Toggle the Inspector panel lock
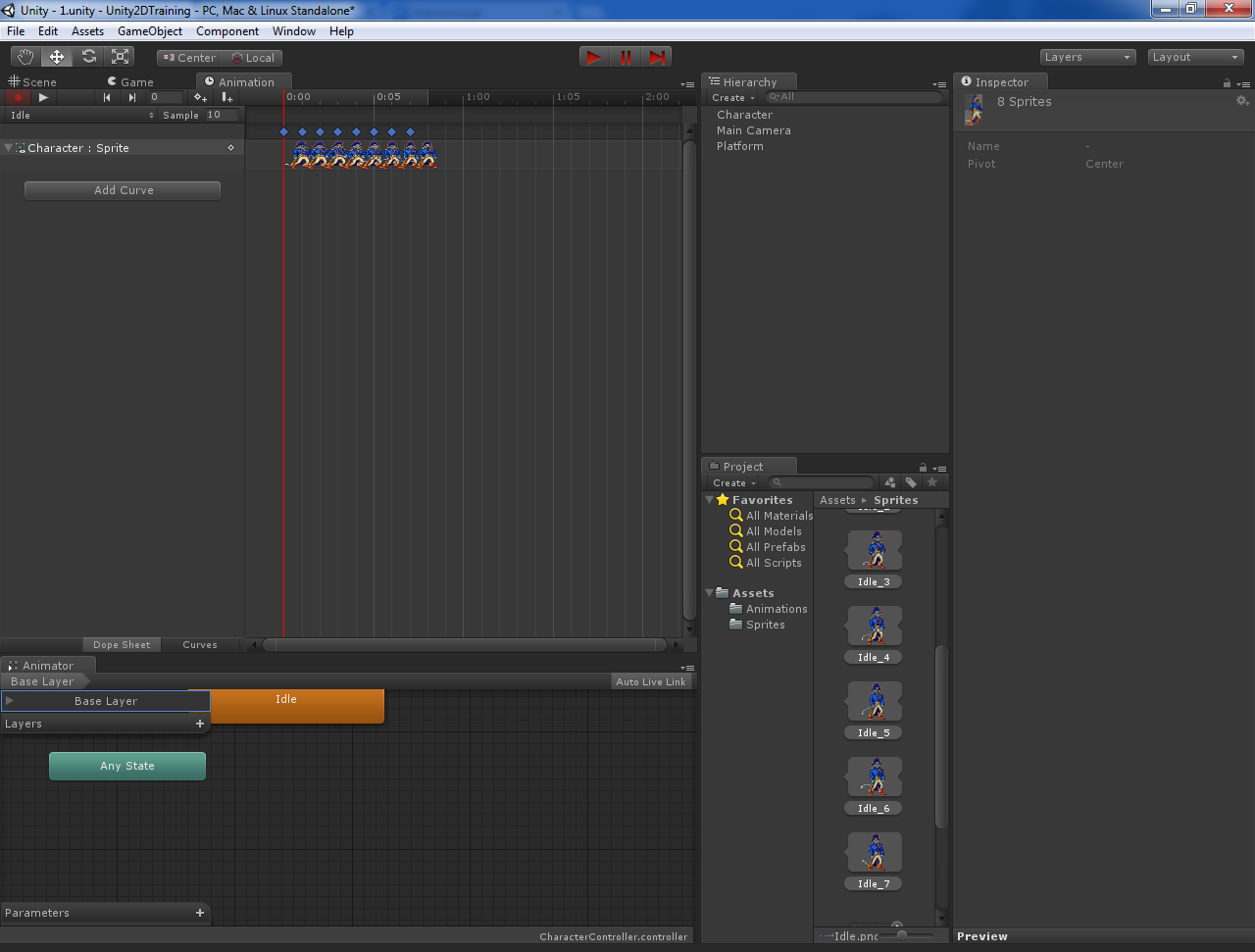This screenshot has width=1255, height=952. pyautogui.click(x=1227, y=83)
